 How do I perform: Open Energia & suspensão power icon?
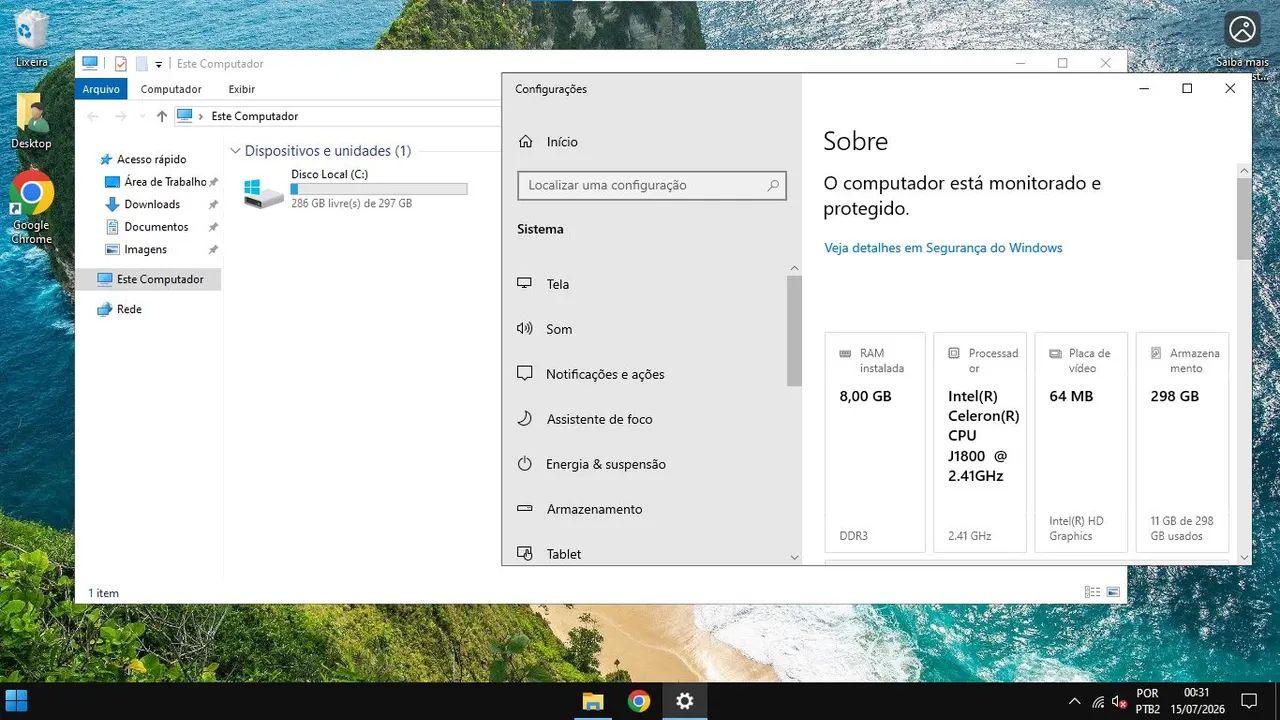pos(524,464)
